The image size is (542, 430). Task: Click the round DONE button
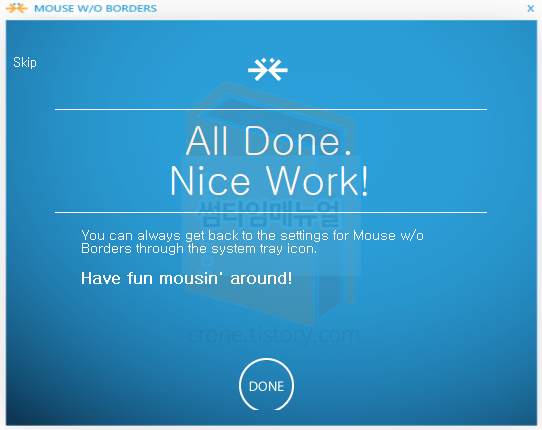[x=266, y=385]
